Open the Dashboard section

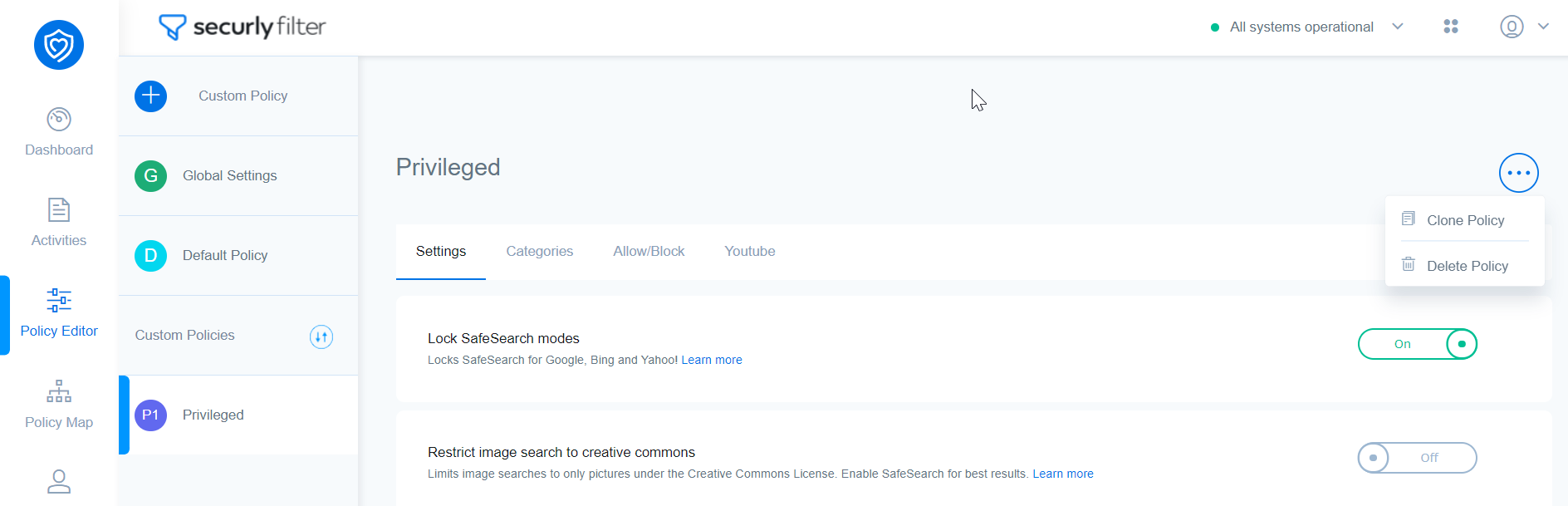(x=59, y=132)
